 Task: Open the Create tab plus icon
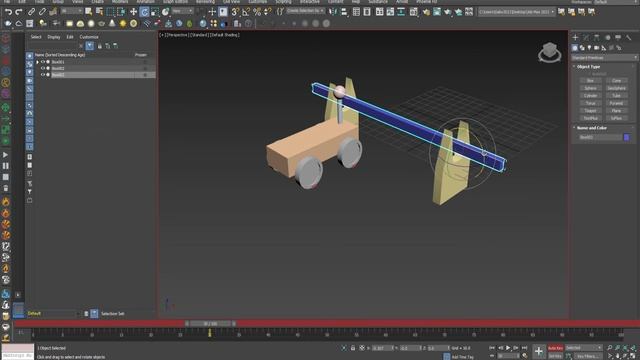[575, 38]
